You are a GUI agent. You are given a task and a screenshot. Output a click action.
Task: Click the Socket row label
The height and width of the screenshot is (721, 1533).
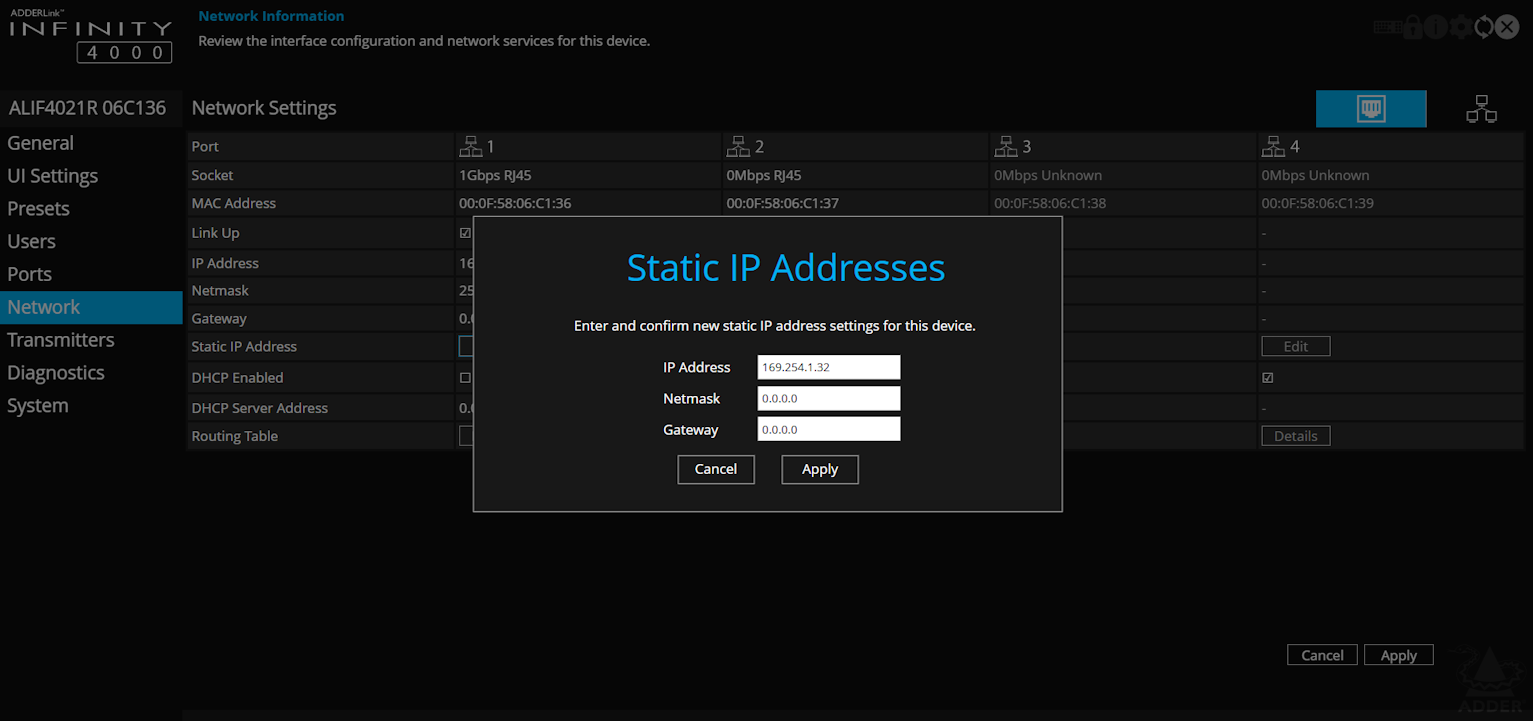[212, 175]
